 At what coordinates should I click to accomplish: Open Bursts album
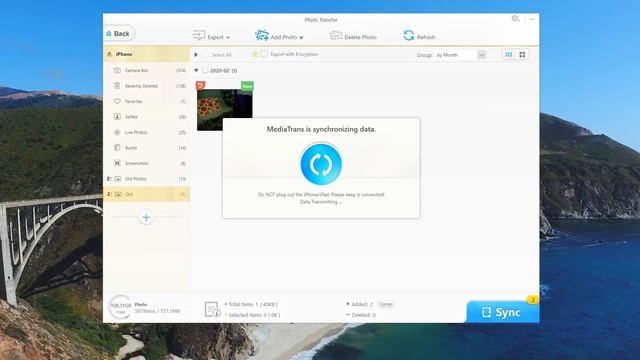tap(147, 148)
